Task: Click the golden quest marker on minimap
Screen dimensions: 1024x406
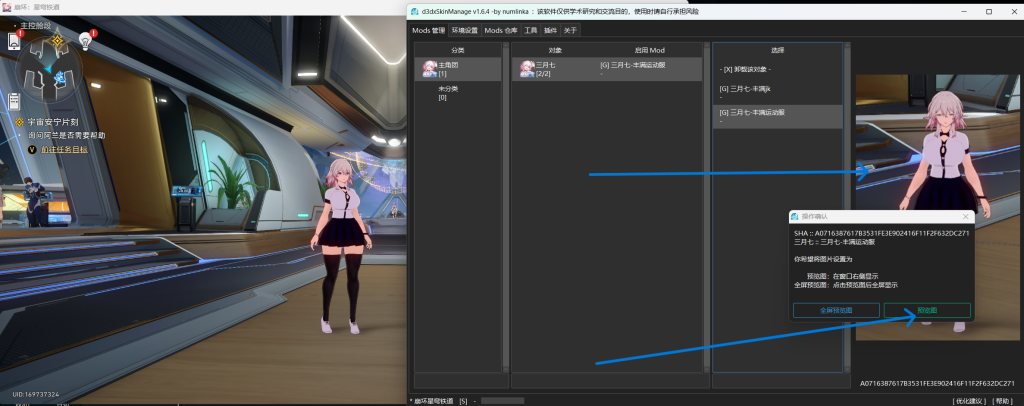Action: [57, 41]
